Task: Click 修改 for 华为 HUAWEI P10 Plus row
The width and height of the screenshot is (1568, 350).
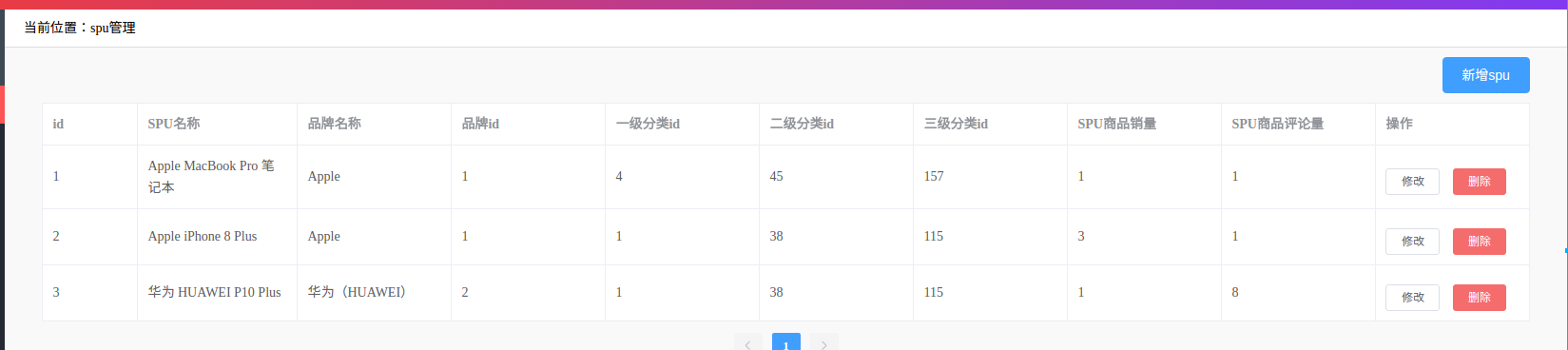Action: (1412, 298)
